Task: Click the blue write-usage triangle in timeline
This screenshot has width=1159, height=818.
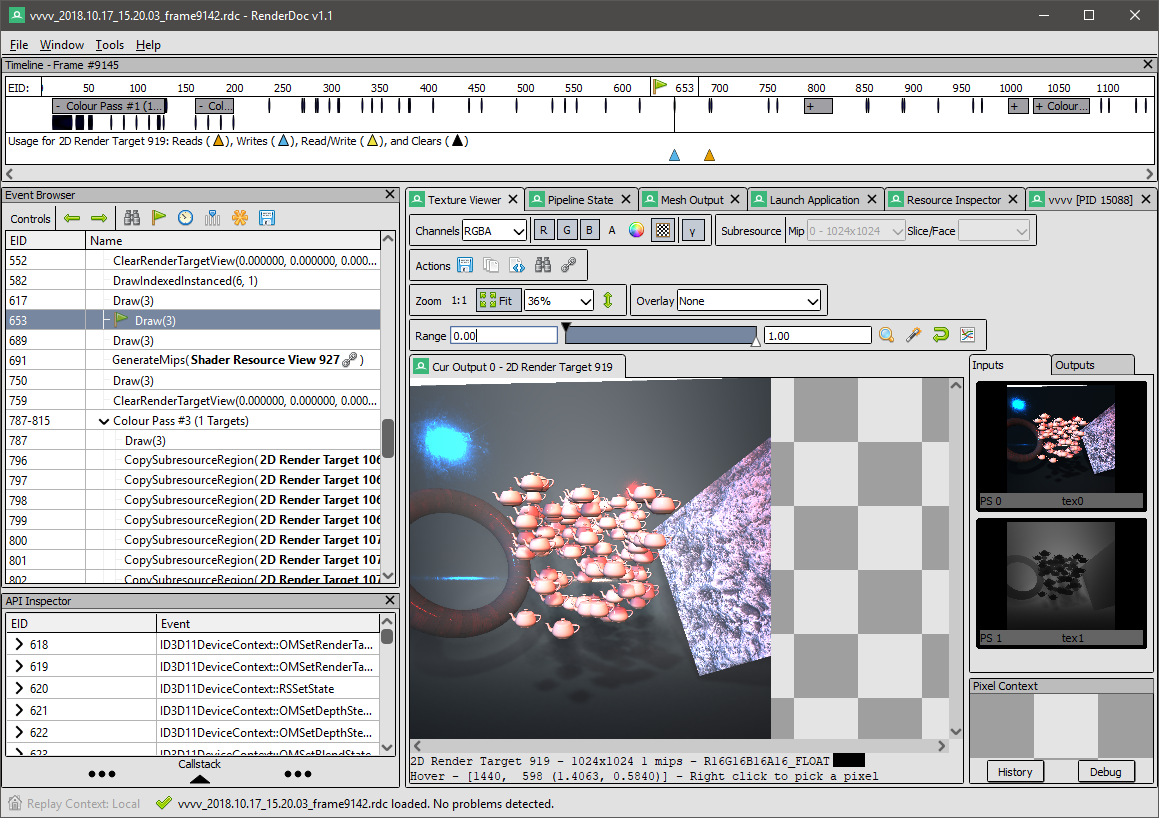Action: 674,154
